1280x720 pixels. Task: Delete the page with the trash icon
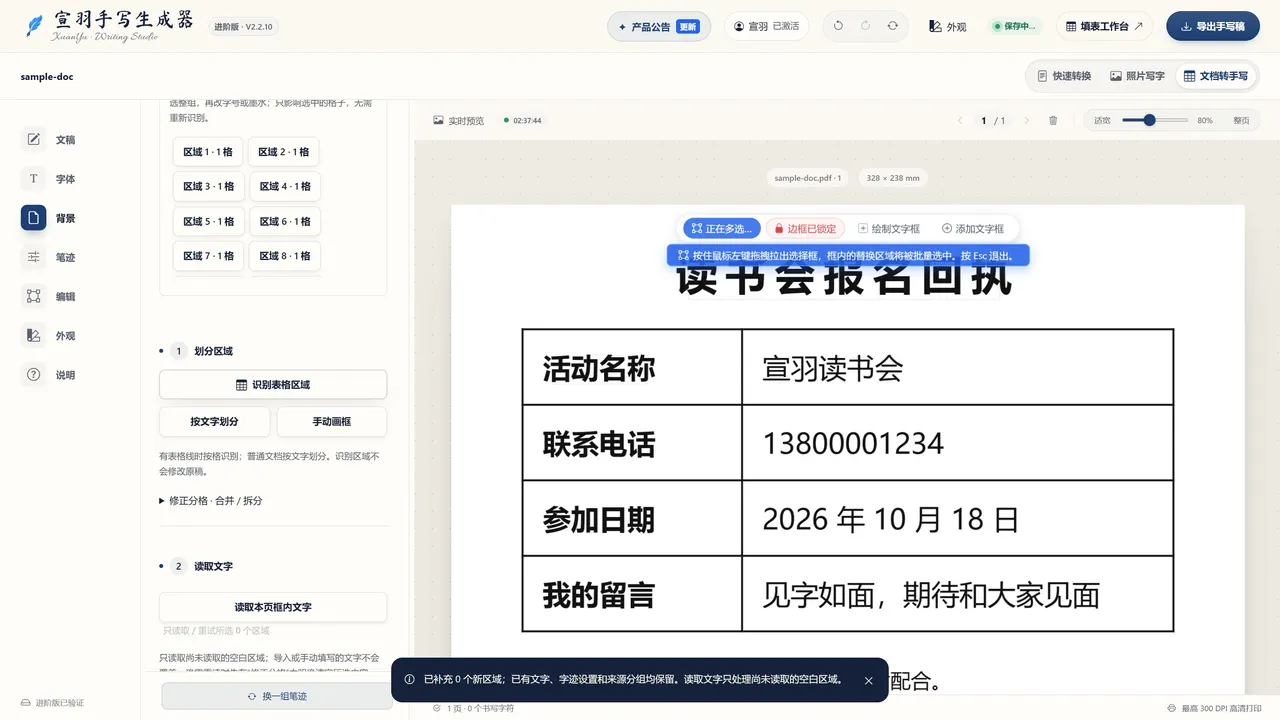click(1053, 120)
